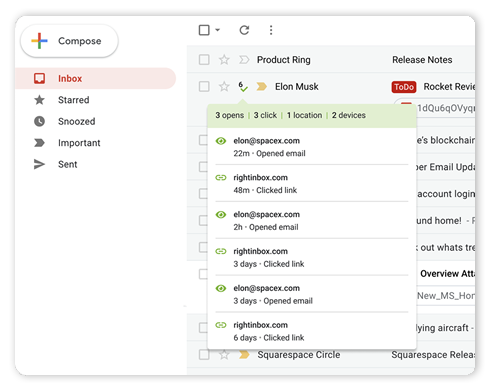
Task: Click the 2 devices summary
Action: [348, 115]
